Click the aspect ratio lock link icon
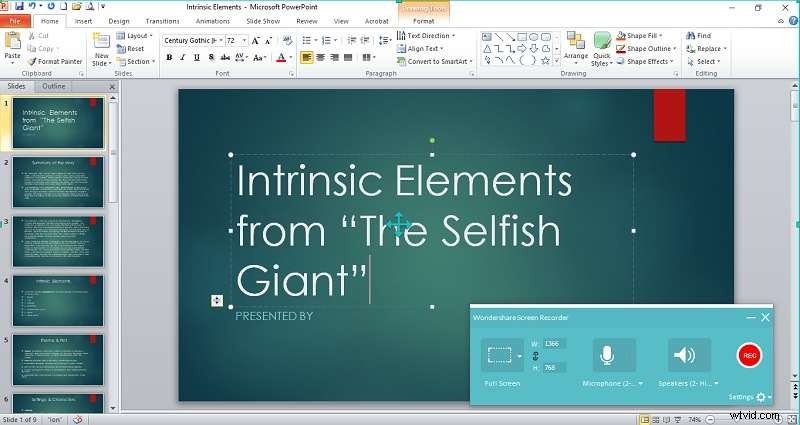800x425 pixels. tap(535, 356)
